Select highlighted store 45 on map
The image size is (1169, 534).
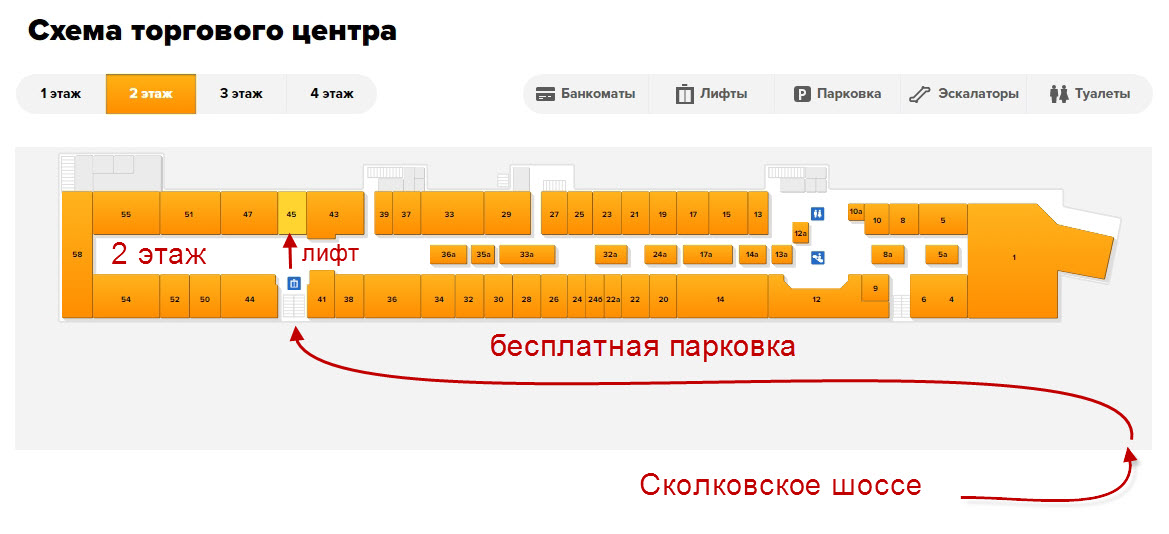pyautogui.click(x=291, y=214)
